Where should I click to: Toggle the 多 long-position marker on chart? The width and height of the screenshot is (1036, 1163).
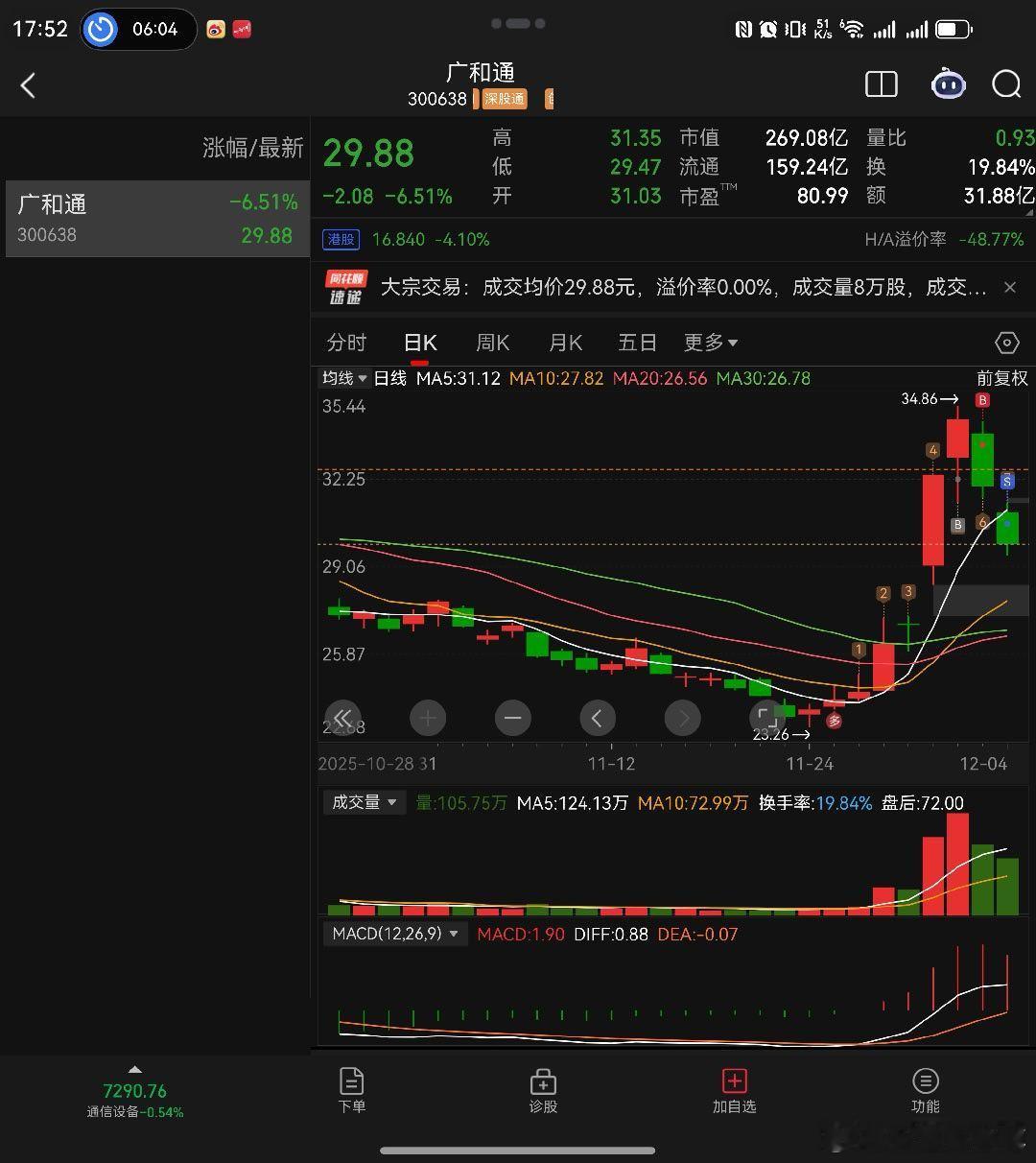click(x=834, y=719)
